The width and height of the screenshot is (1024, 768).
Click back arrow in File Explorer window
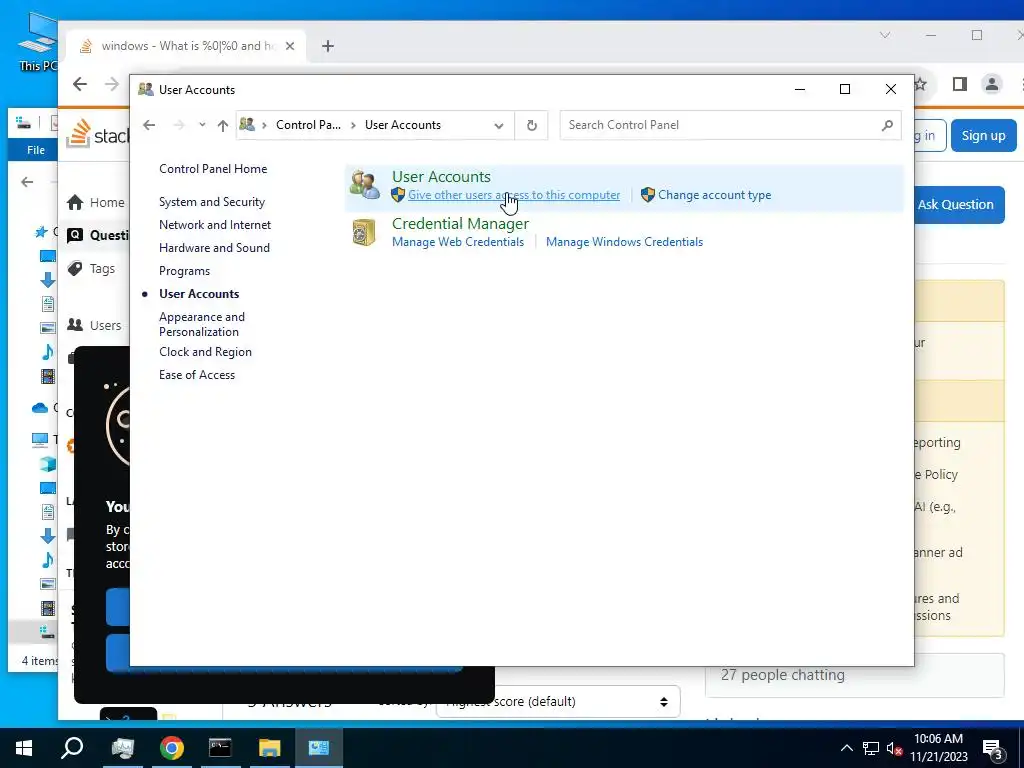(x=27, y=182)
